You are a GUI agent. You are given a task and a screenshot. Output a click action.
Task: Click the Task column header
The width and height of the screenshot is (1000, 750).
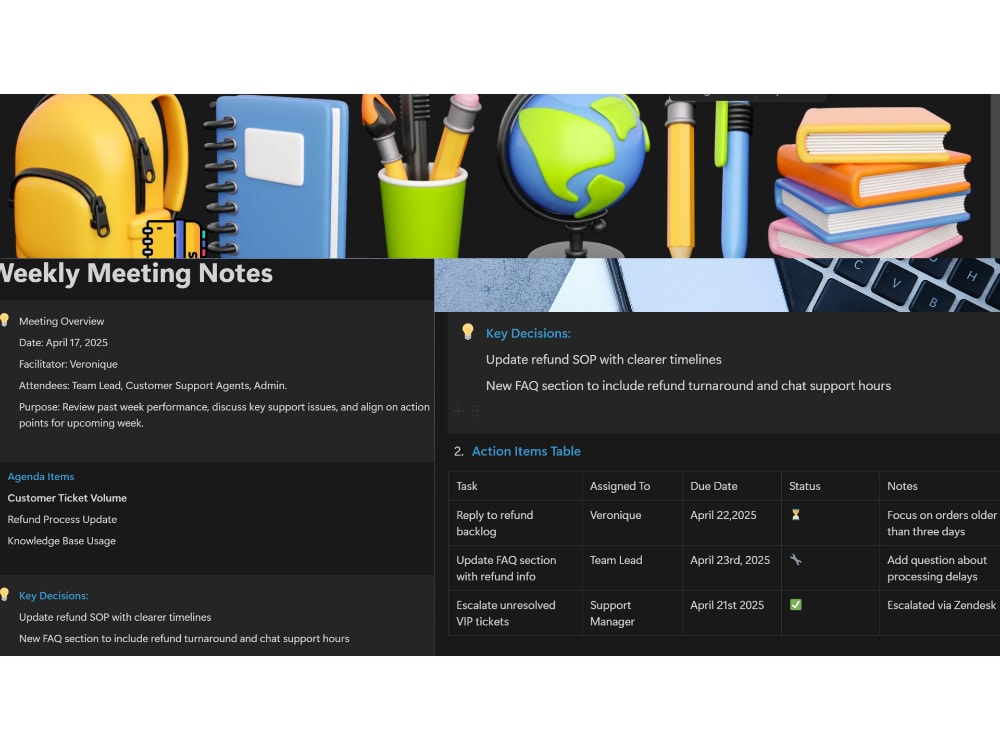pyautogui.click(x=515, y=486)
